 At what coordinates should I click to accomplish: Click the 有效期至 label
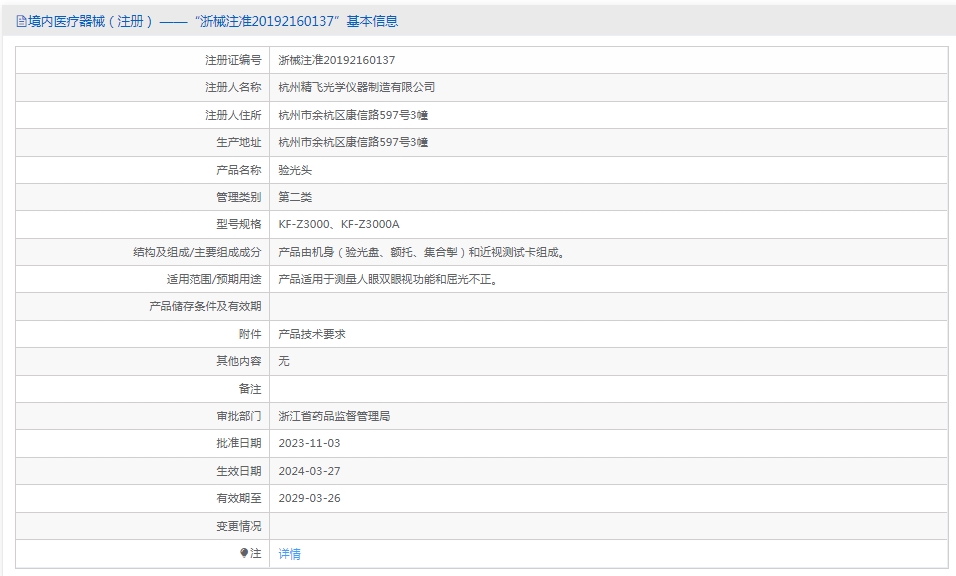tap(238, 498)
